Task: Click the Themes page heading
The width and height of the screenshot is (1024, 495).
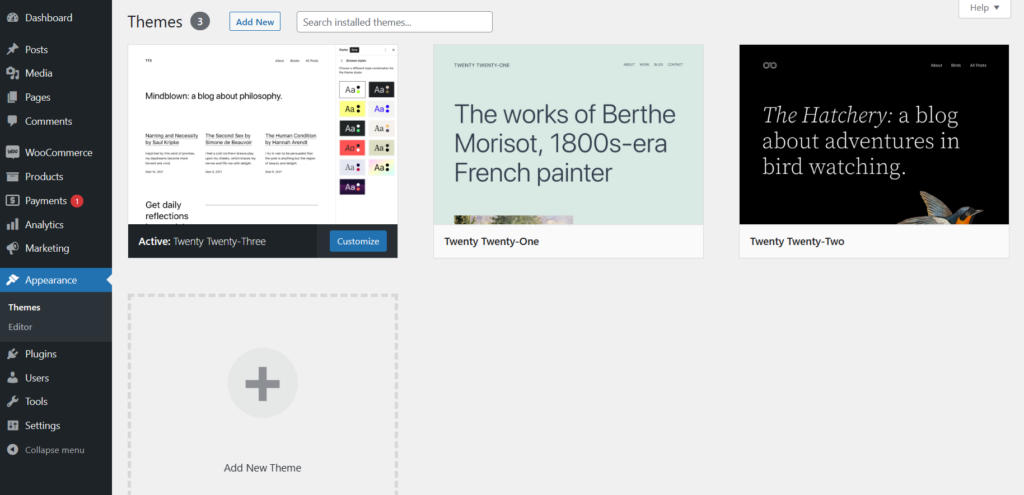Action: 155,22
